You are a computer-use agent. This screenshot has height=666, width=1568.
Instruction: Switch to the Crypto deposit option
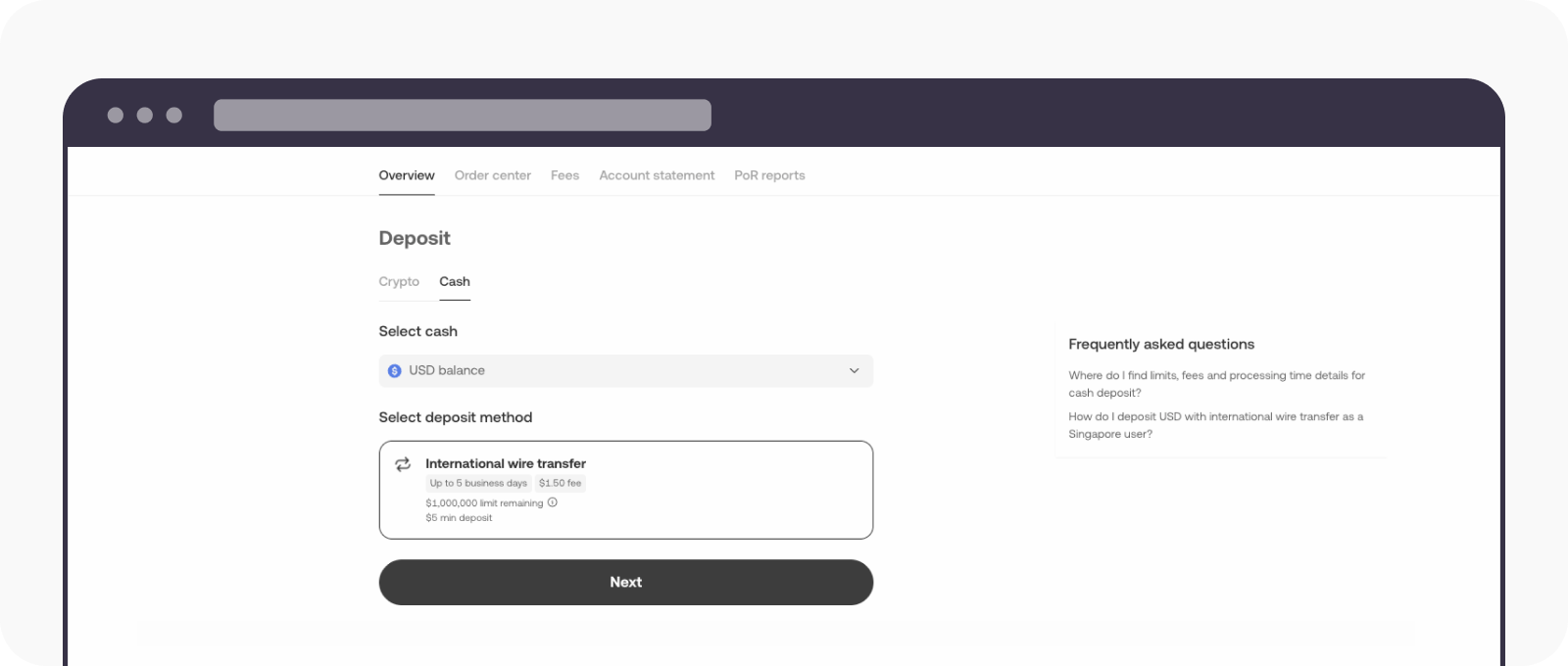pos(399,281)
